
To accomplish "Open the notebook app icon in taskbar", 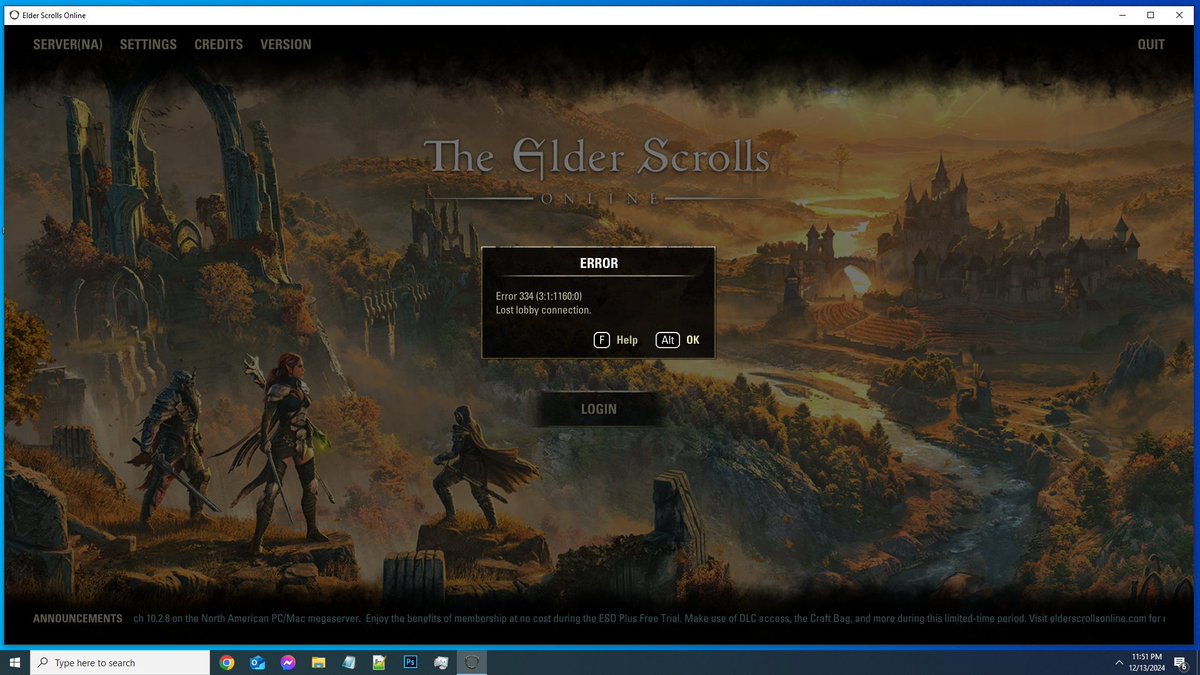I will pyautogui.click(x=348, y=662).
